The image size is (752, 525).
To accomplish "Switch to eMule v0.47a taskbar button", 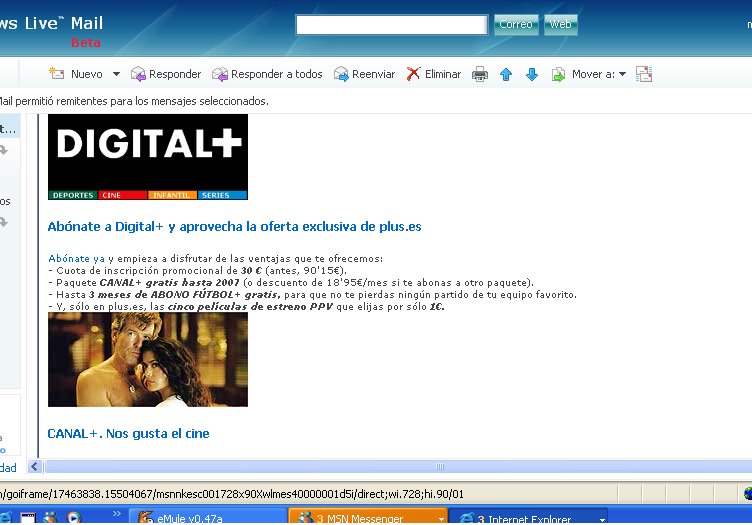I will tap(208, 518).
